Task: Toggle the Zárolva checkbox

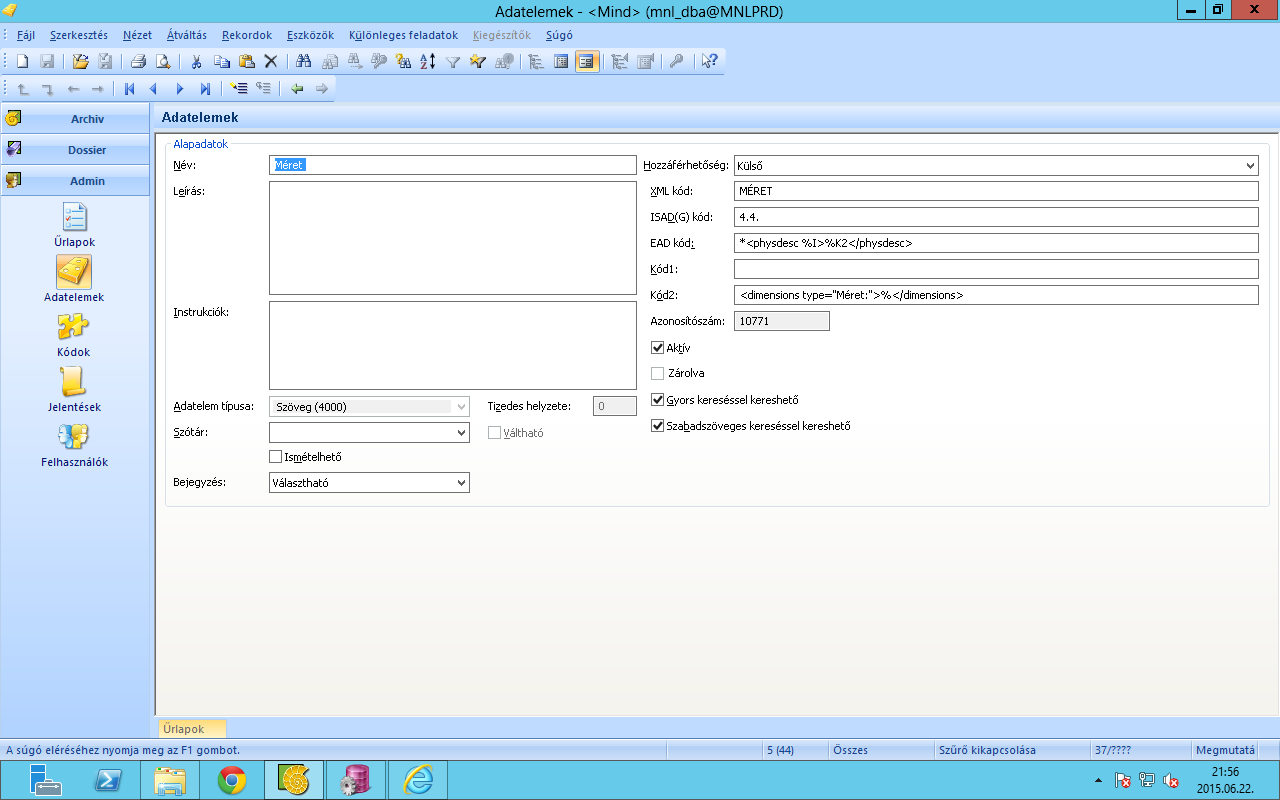Action: point(657,373)
